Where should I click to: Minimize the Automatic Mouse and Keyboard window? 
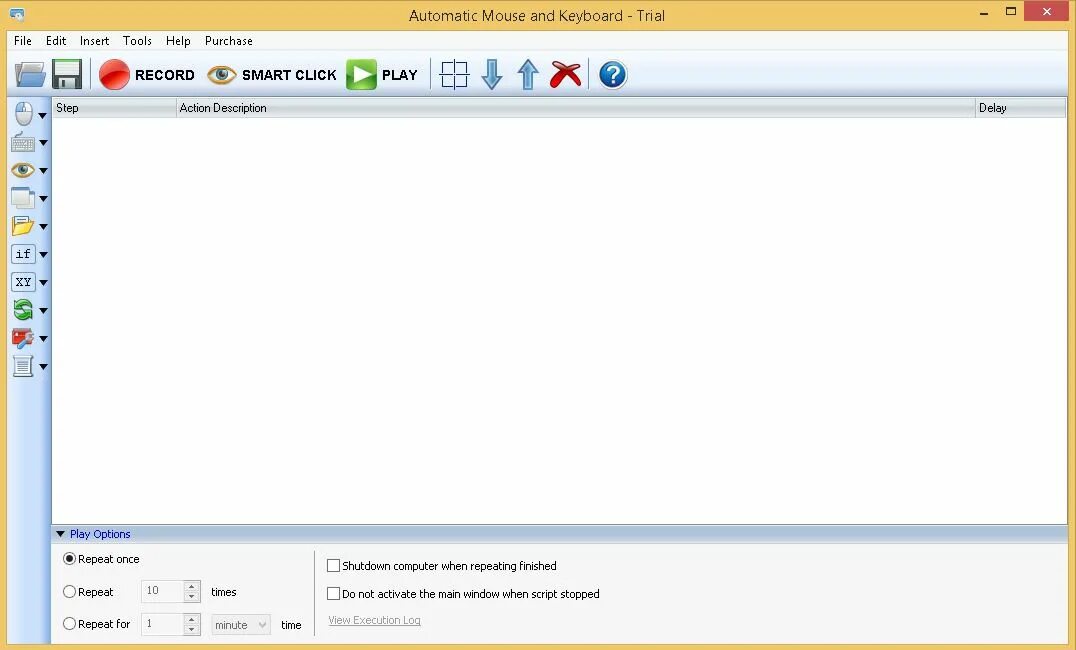click(984, 12)
